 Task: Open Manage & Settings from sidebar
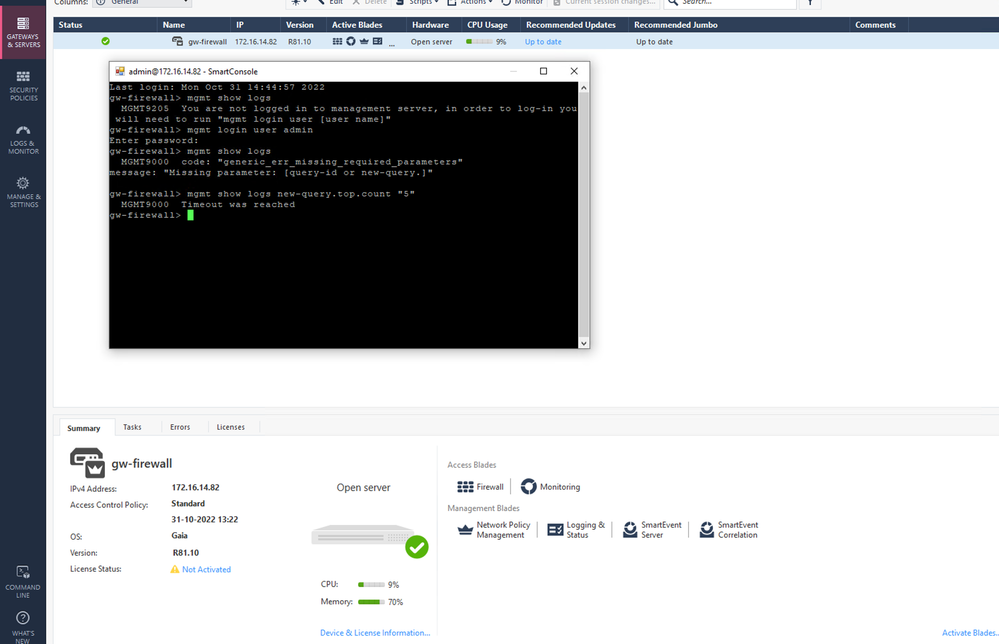pyautogui.click(x=23, y=190)
